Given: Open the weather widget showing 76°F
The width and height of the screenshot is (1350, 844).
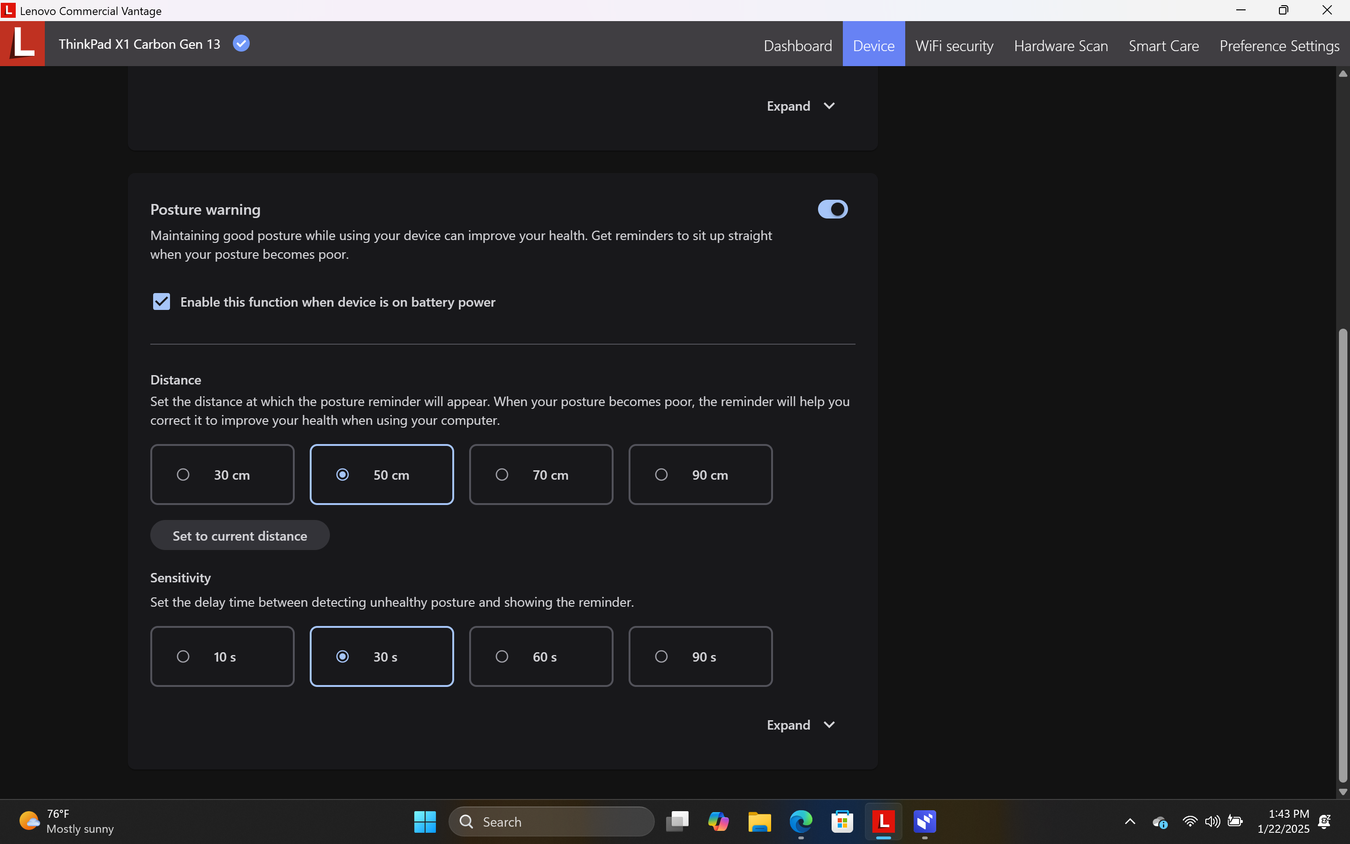Looking at the screenshot, I should pos(66,821).
